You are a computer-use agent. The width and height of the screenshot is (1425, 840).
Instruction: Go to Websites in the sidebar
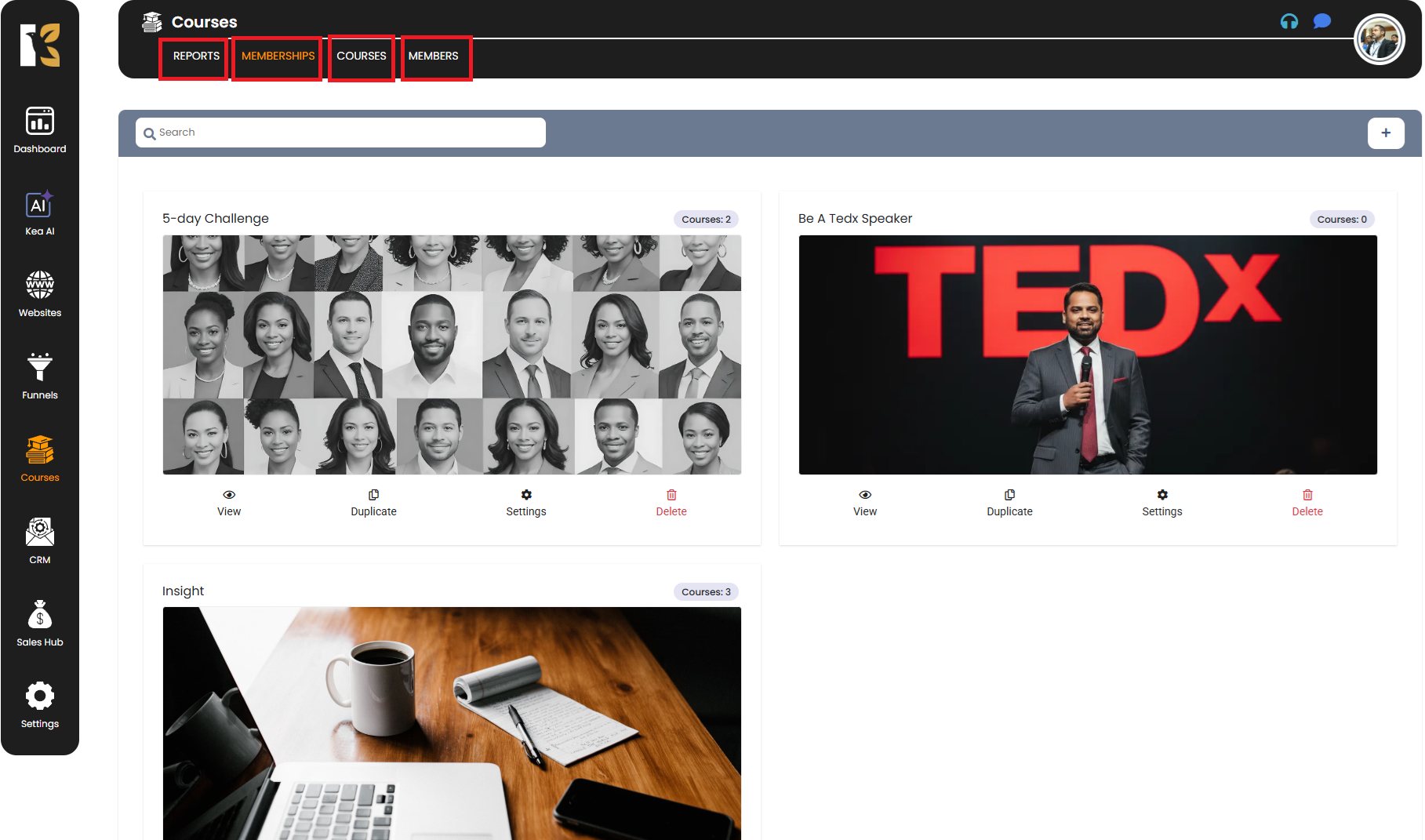coord(39,294)
